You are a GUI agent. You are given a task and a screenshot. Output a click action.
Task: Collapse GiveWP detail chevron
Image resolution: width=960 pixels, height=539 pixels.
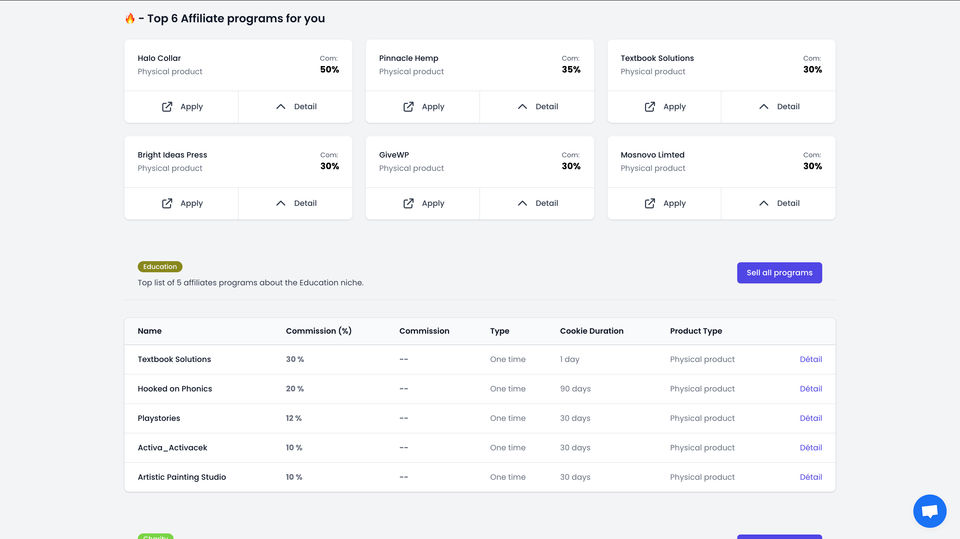tap(522, 203)
